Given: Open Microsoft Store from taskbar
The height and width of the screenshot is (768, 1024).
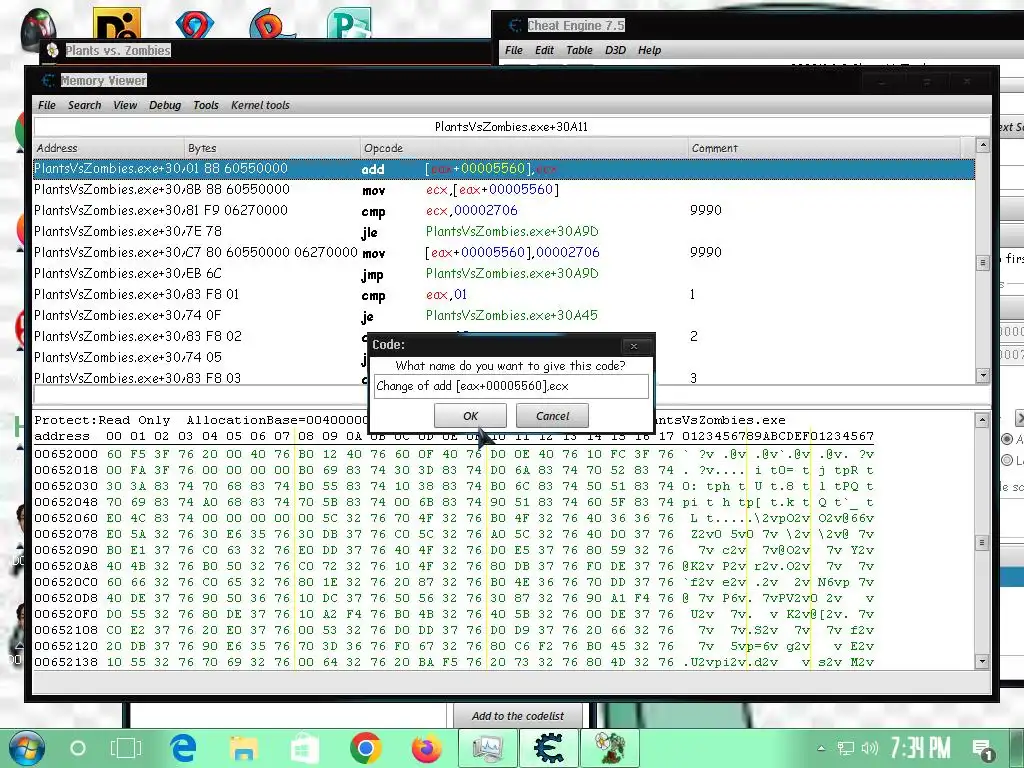Looking at the screenshot, I should coord(304,748).
